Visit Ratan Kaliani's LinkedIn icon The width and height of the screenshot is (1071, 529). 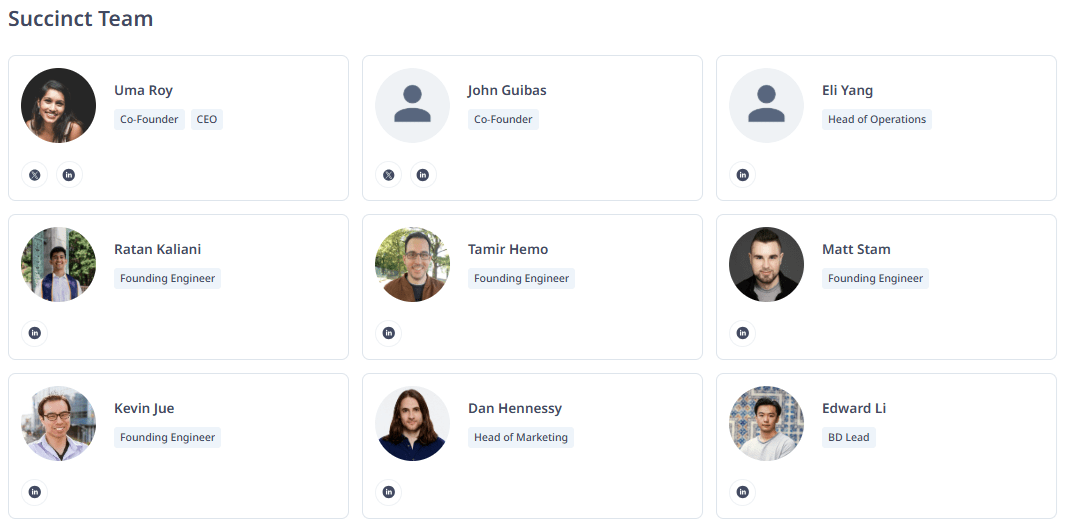click(x=35, y=333)
